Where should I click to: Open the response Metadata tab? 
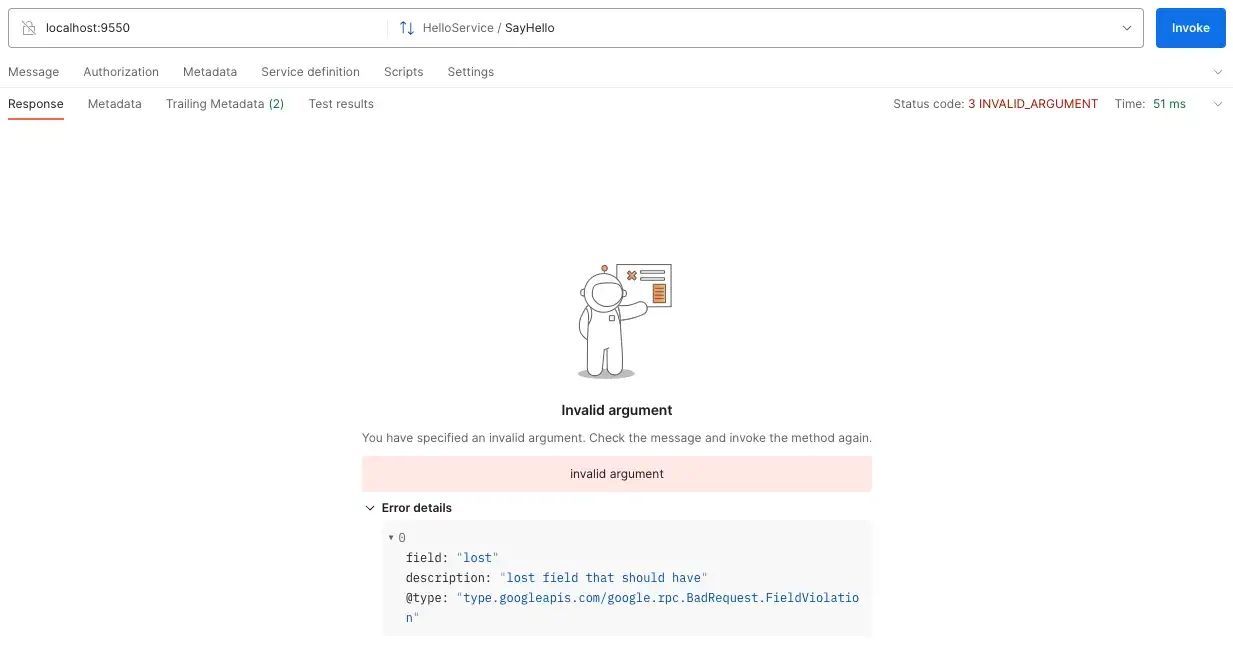[x=114, y=104]
